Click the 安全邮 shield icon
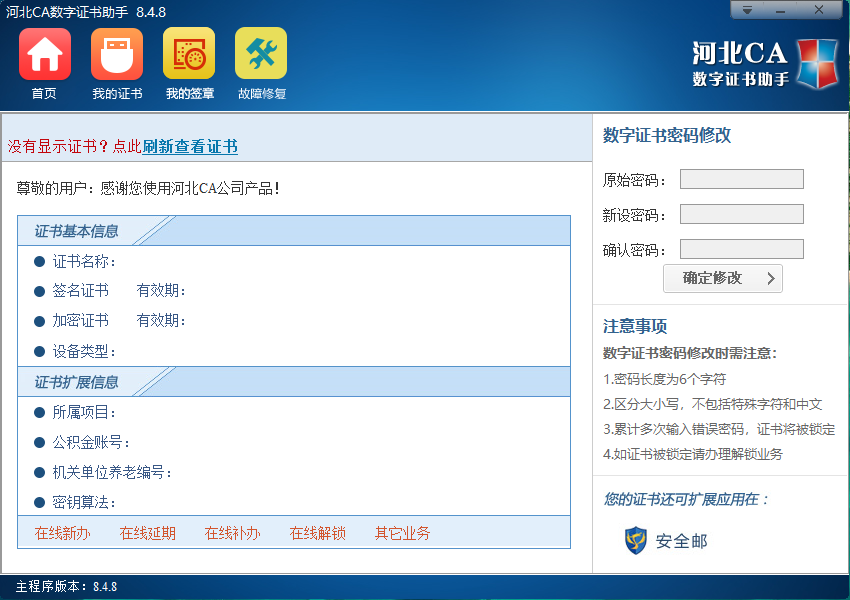This screenshot has height=600, width=850. coord(635,540)
